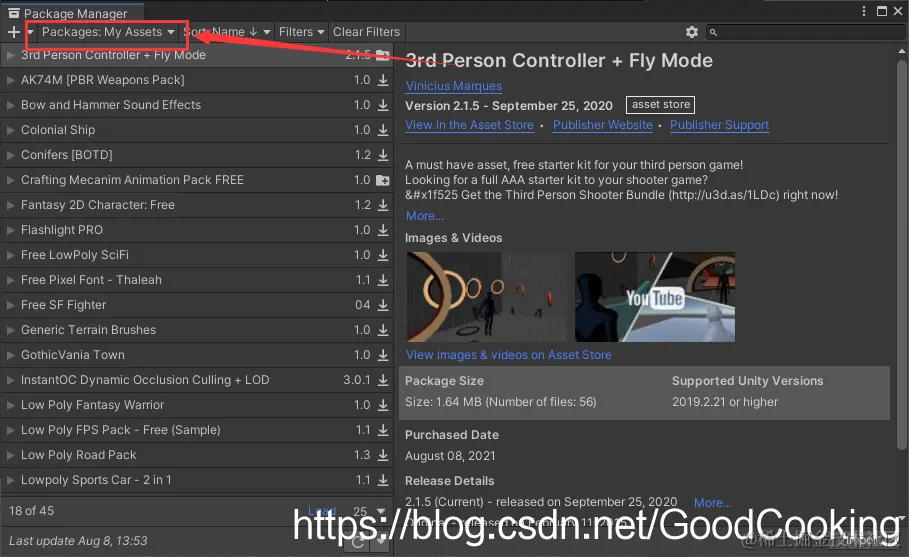Click download icon for Colonial Ship
909x557 pixels.
pos(383,130)
